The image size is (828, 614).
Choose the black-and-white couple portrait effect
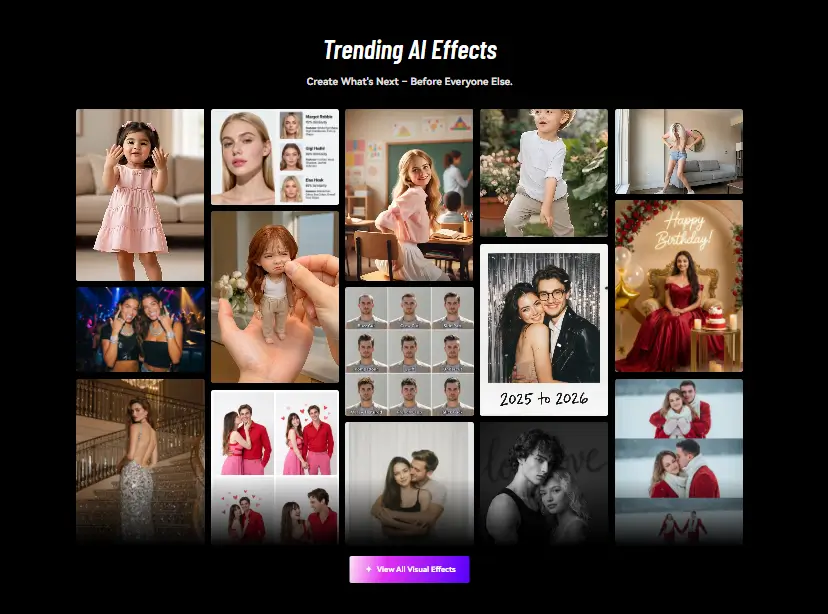[544, 482]
